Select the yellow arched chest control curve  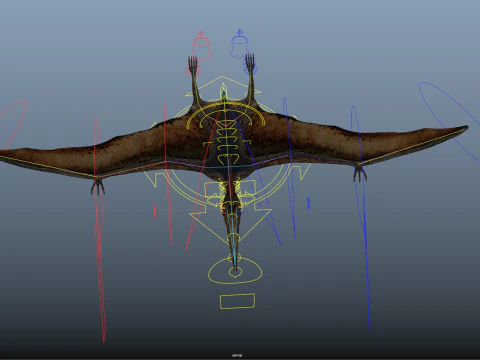pos(225,114)
